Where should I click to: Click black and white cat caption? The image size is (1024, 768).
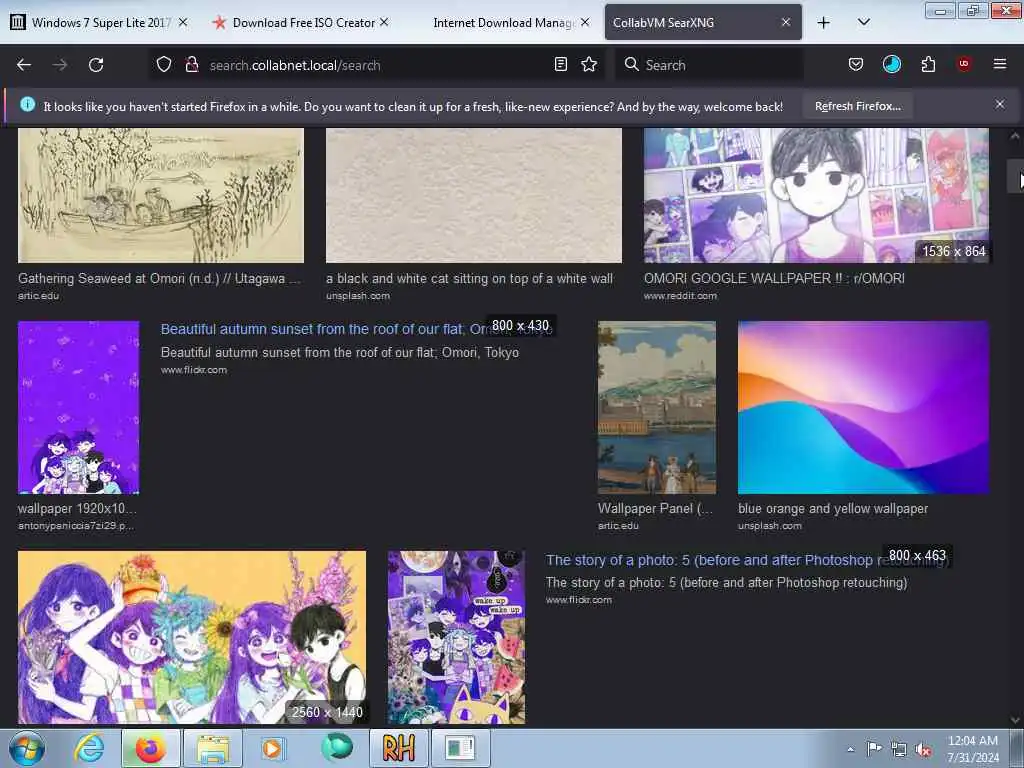469,278
